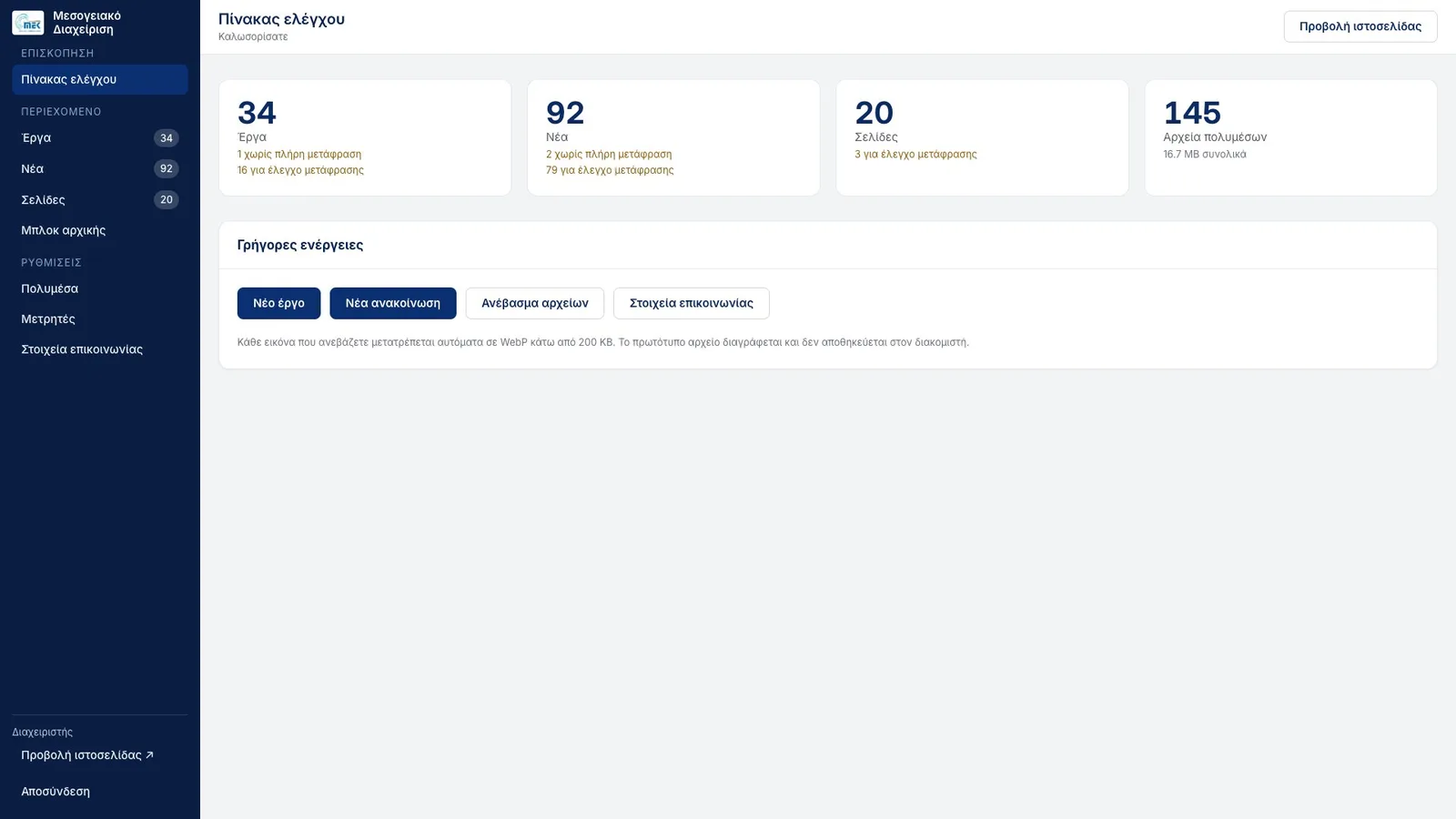The width and height of the screenshot is (1456, 819).
Task: Open Μπλοκ αρχικής menu item
Action: (x=100, y=230)
